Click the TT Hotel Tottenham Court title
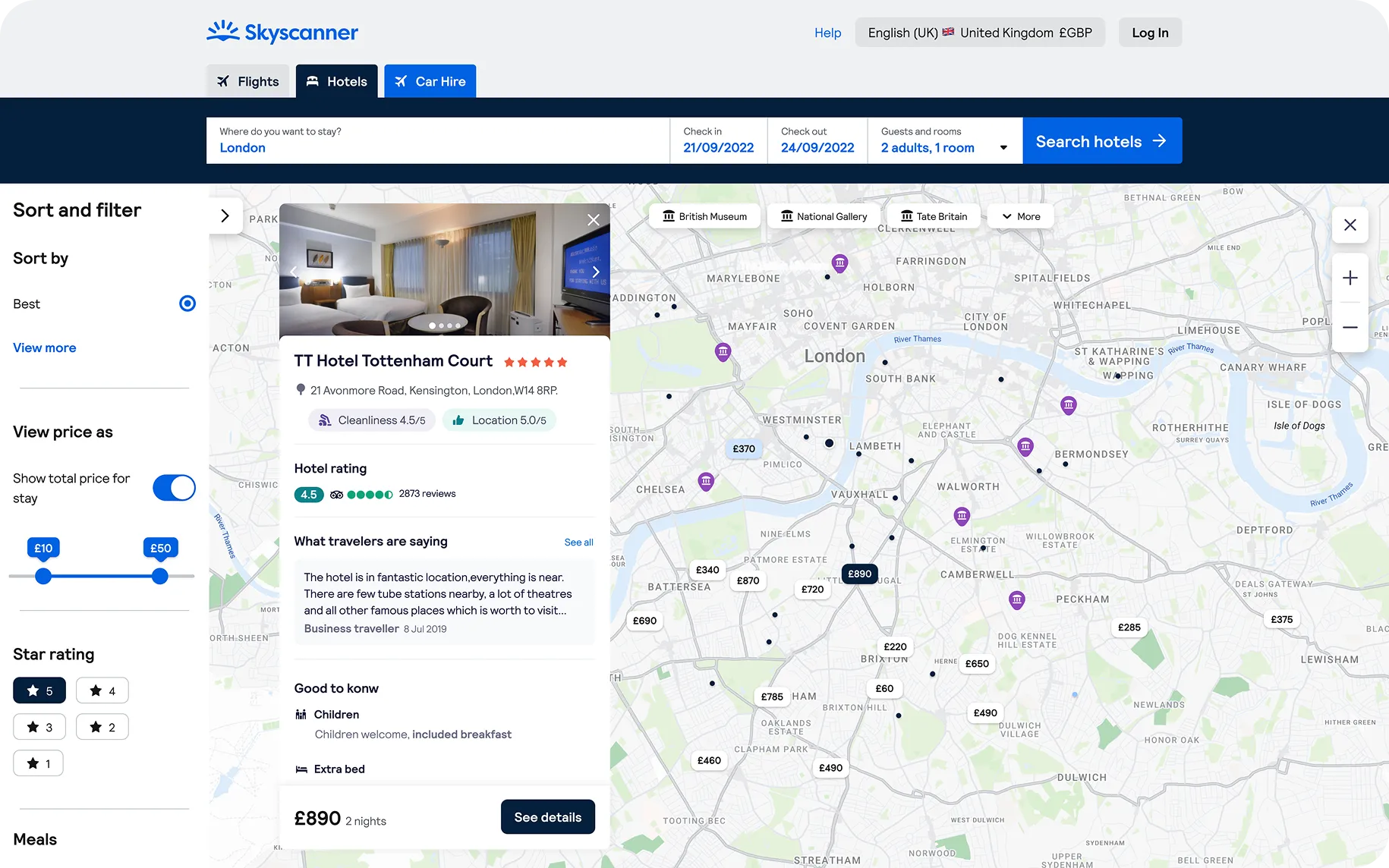 point(393,361)
